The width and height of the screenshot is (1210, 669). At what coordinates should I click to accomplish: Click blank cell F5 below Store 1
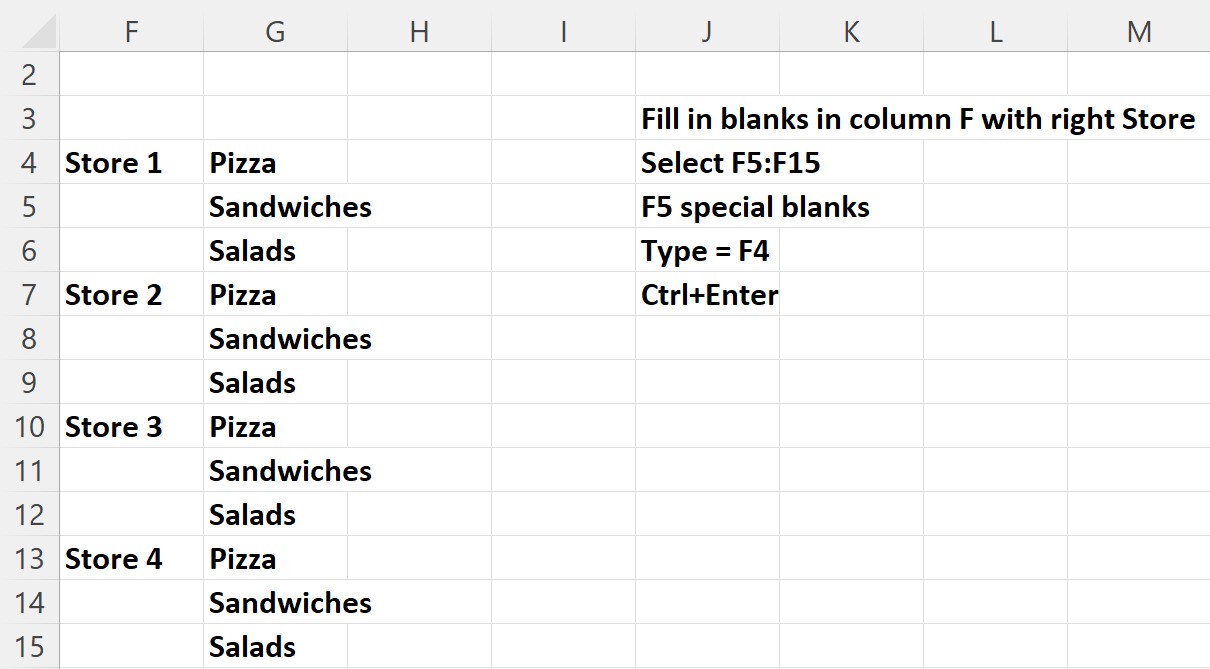(x=131, y=207)
